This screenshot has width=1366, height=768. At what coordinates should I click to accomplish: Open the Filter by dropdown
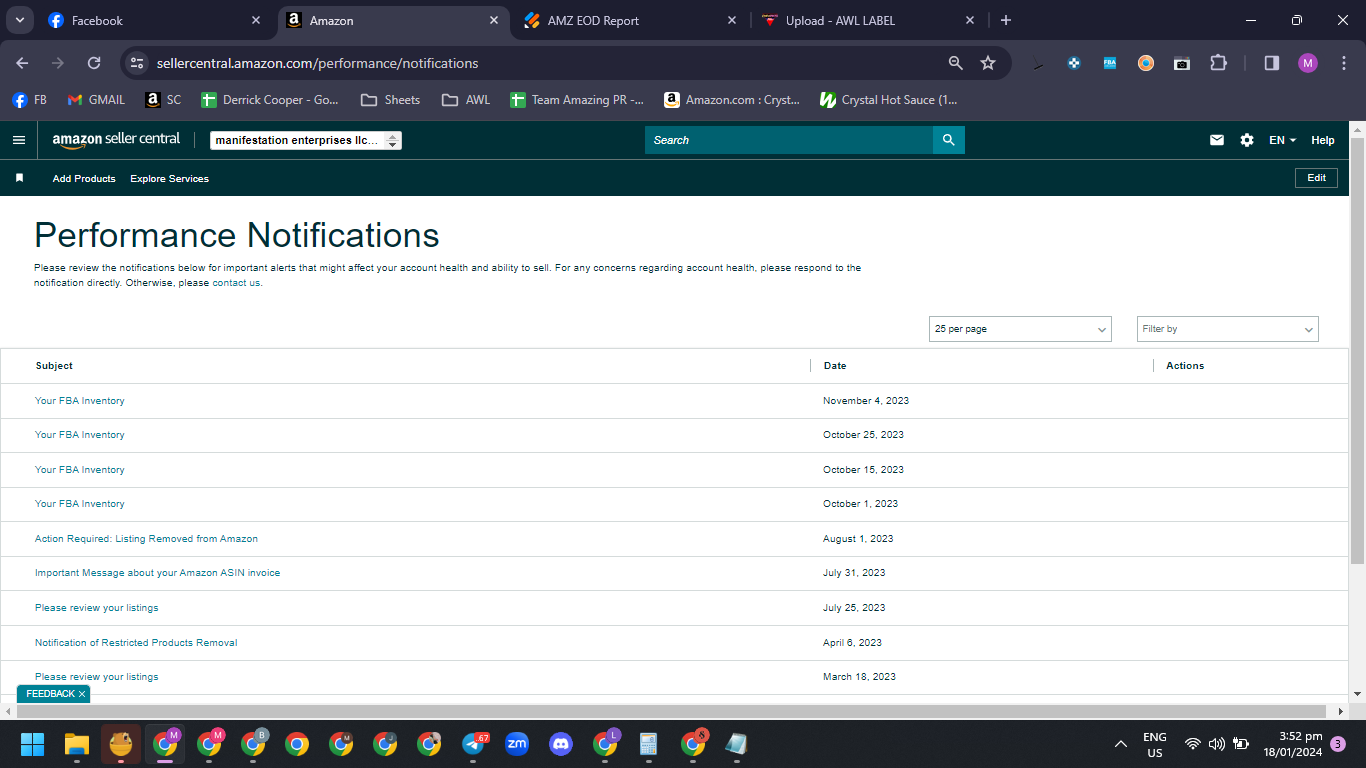coord(1228,329)
